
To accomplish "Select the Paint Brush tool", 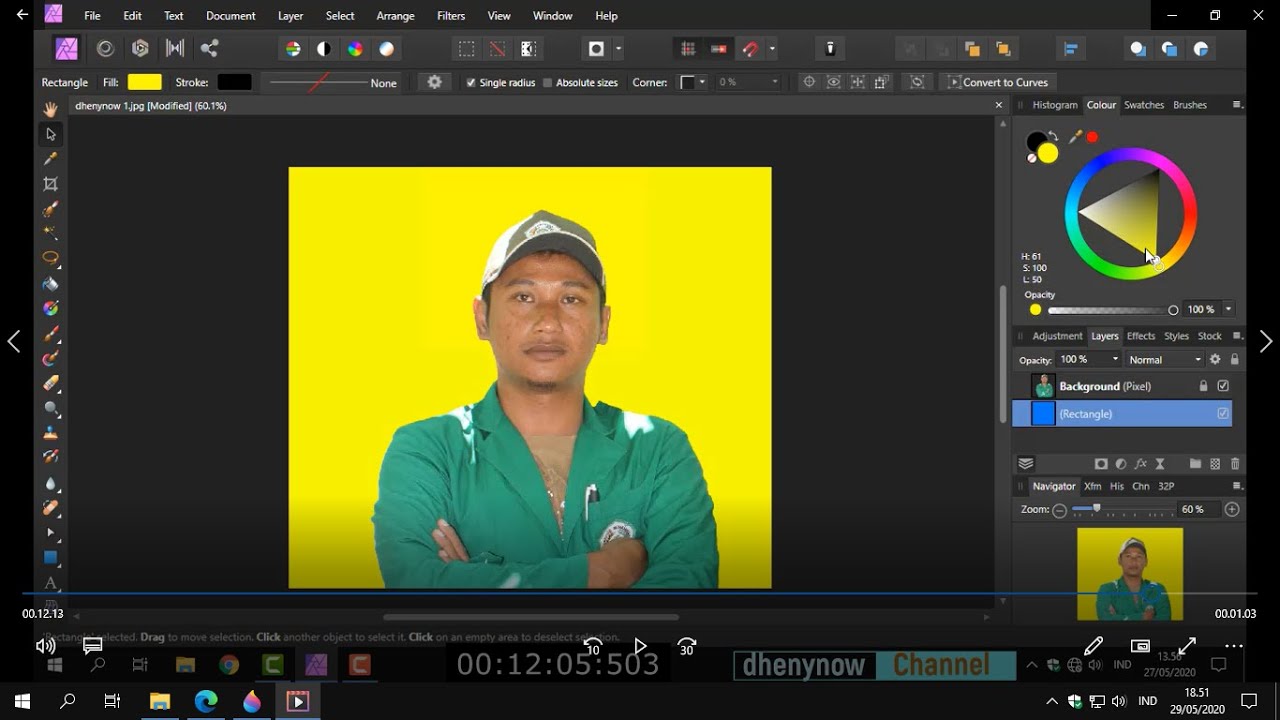I will coord(50,334).
